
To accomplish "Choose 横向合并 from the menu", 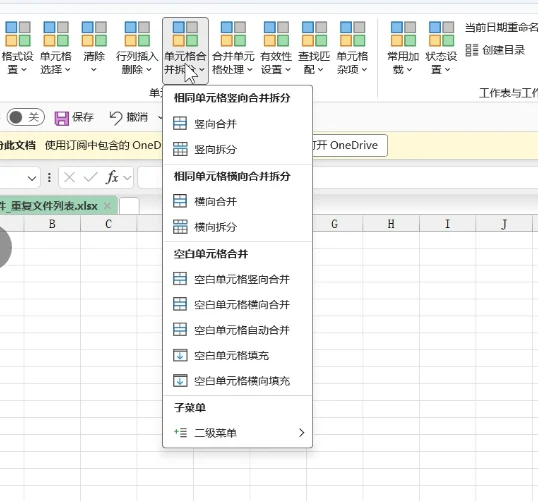I will [x=237, y=201].
